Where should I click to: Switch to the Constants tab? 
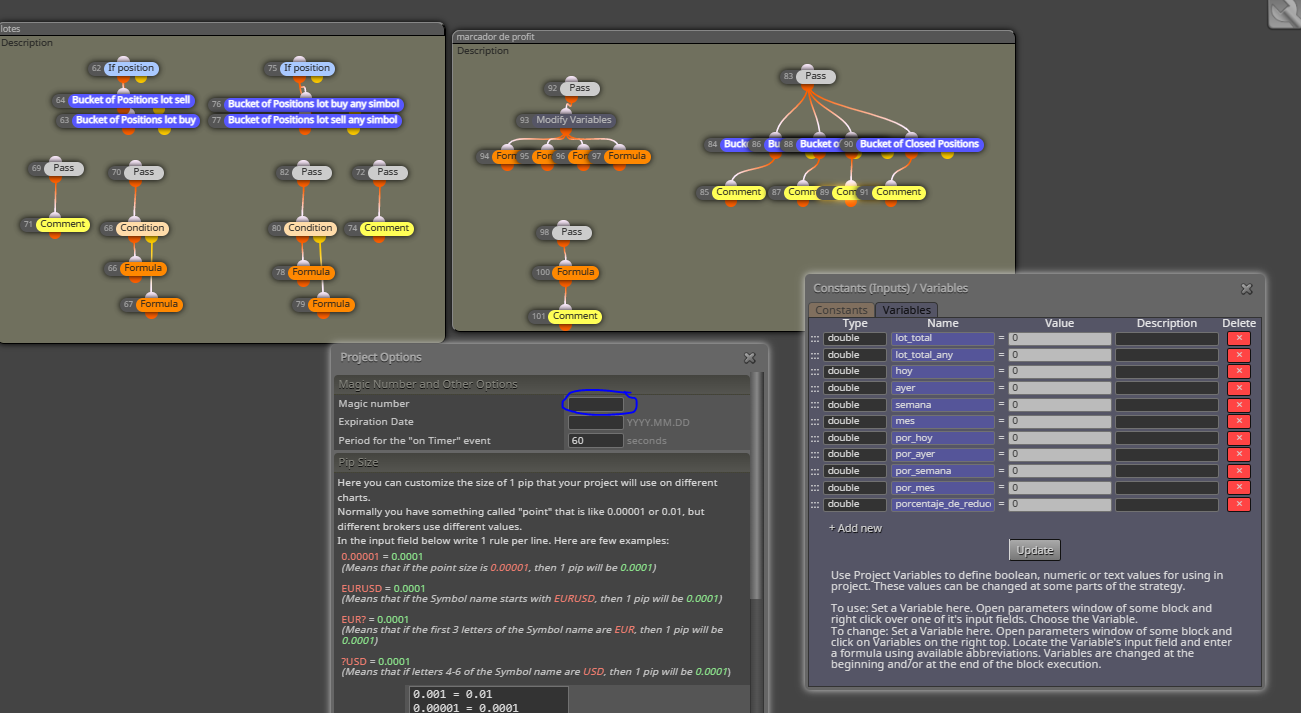[x=841, y=310]
